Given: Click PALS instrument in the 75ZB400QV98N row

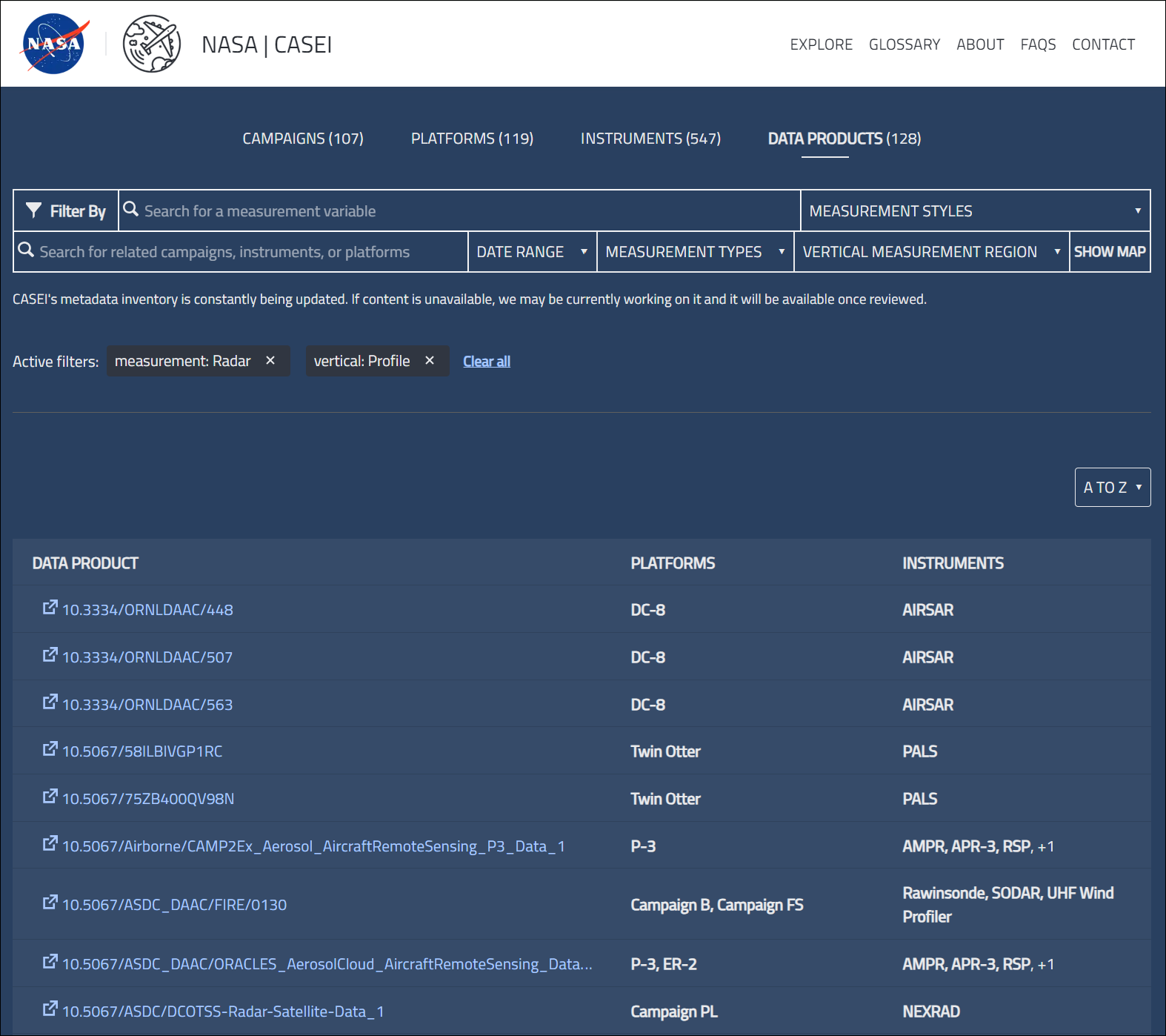Looking at the screenshot, I should pyautogui.click(x=919, y=799).
